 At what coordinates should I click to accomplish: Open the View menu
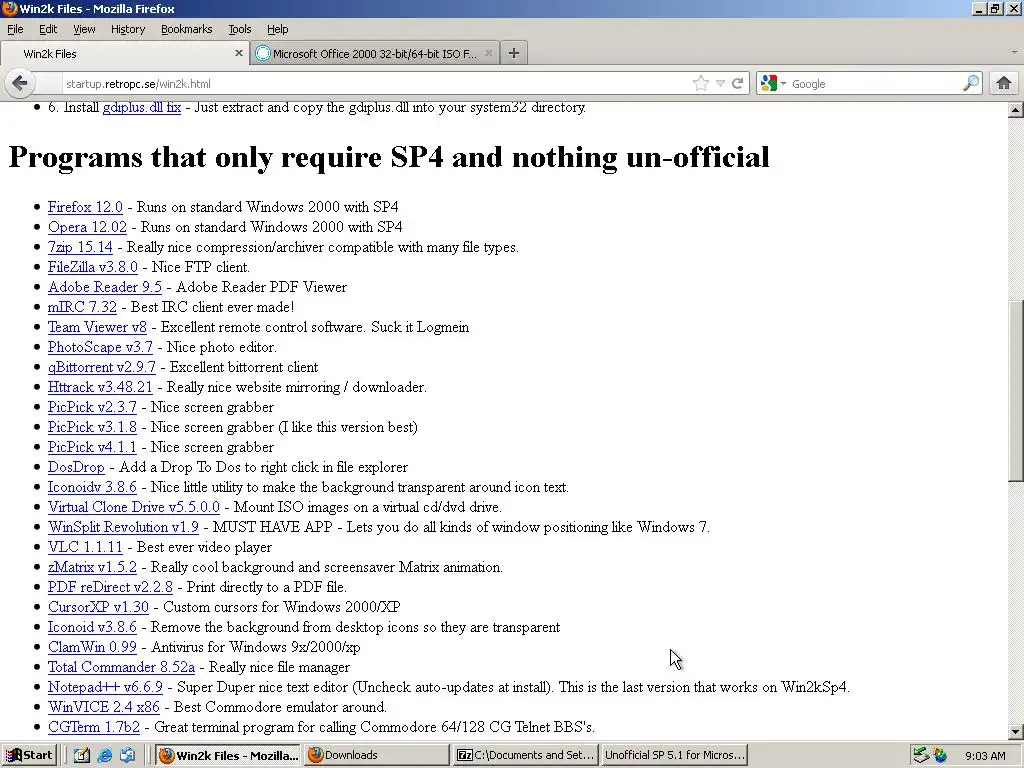pos(84,29)
